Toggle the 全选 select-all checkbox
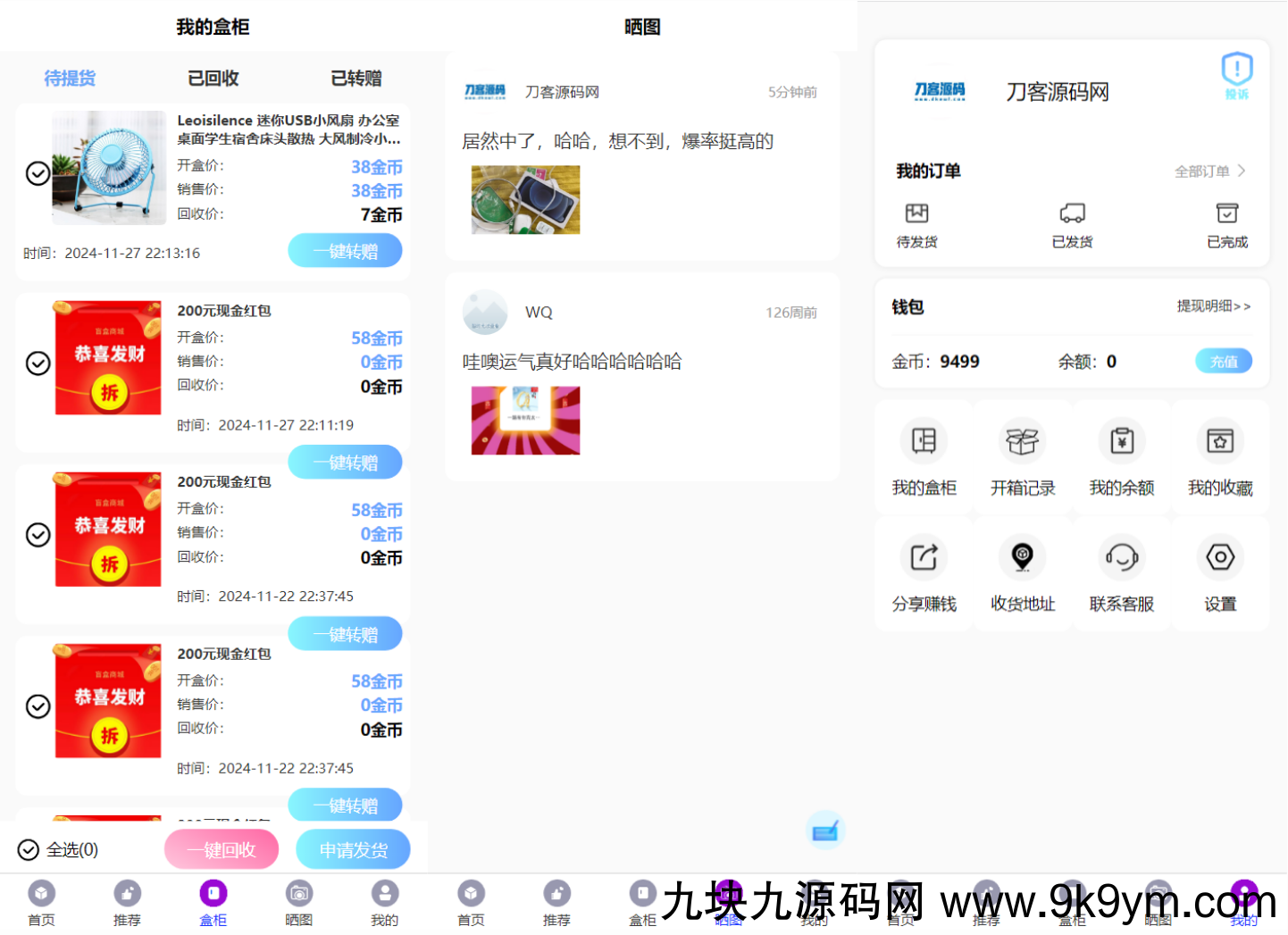This screenshot has width=1288, height=935. click(29, 849)
